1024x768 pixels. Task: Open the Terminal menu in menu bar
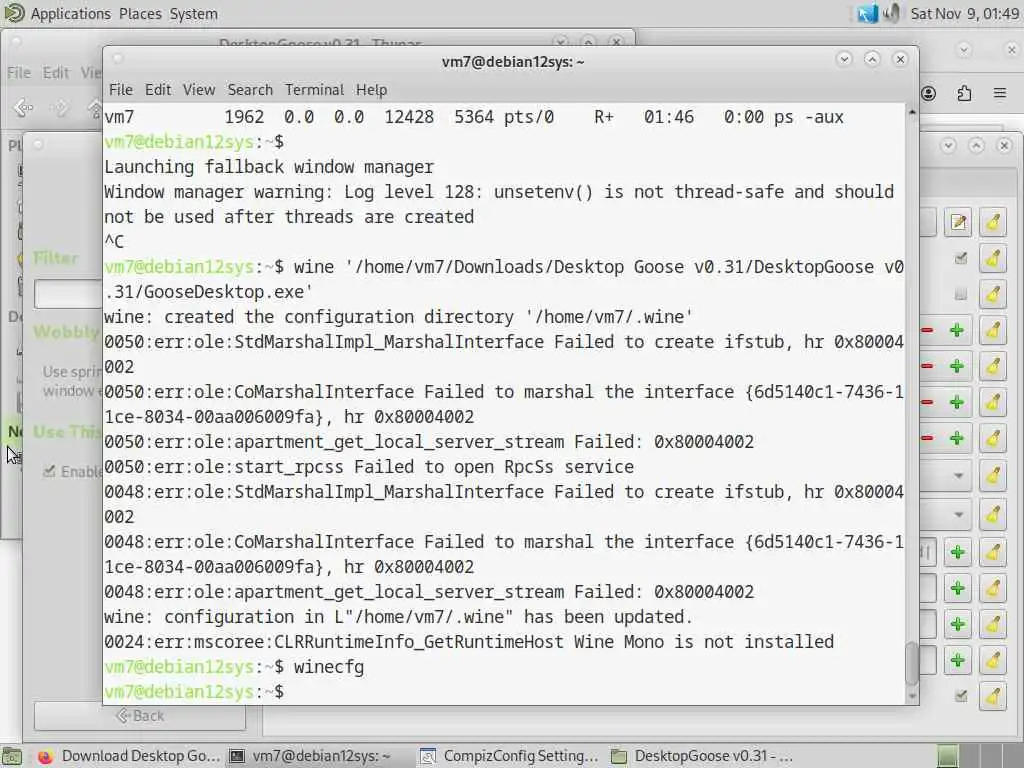(x=314, y=89)
